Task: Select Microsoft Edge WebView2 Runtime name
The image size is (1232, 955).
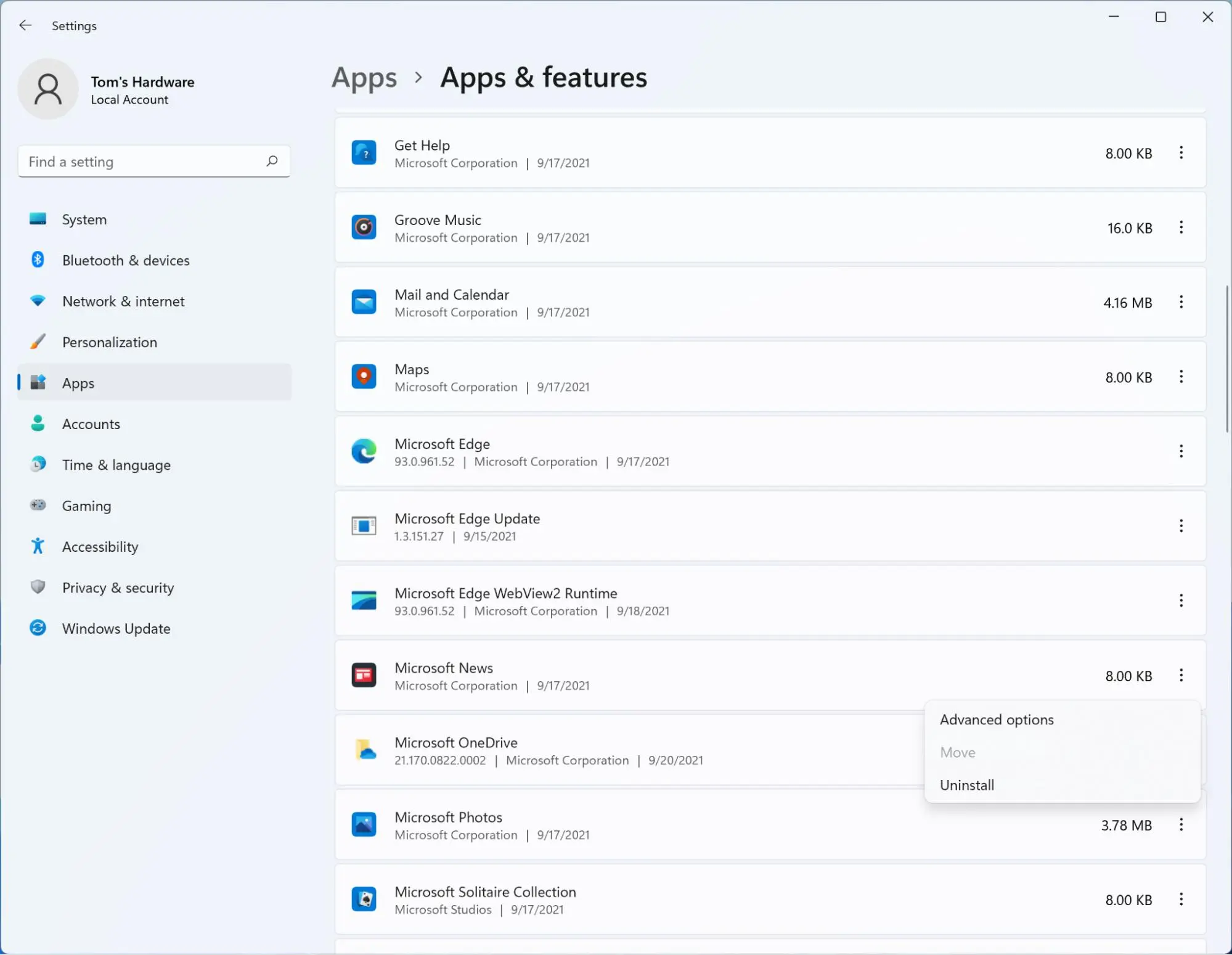Action: [506, 593]
